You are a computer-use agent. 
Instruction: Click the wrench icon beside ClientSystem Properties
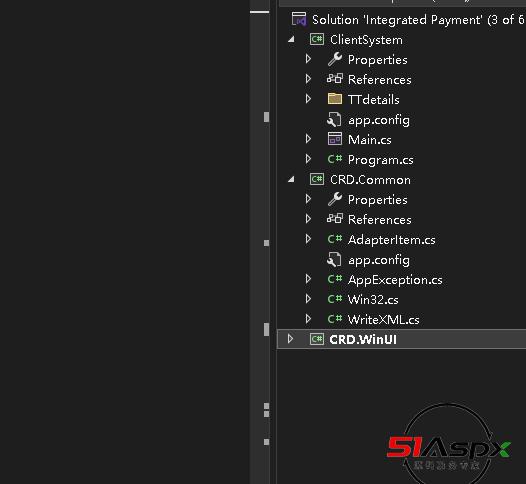tap(334, 59)
